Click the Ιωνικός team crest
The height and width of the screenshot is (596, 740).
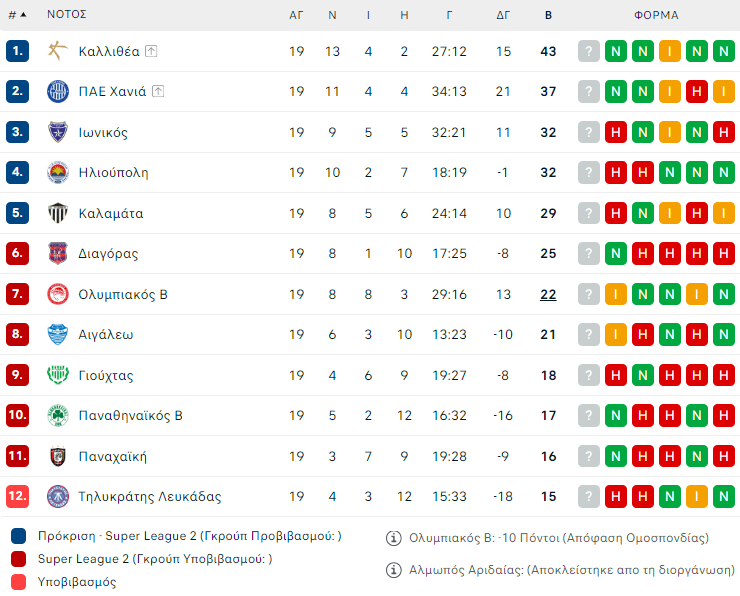click(58, 132)
